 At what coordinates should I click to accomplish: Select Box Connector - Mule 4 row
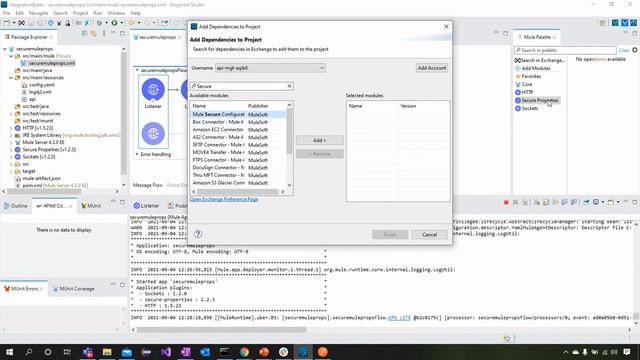pos(238,122)
